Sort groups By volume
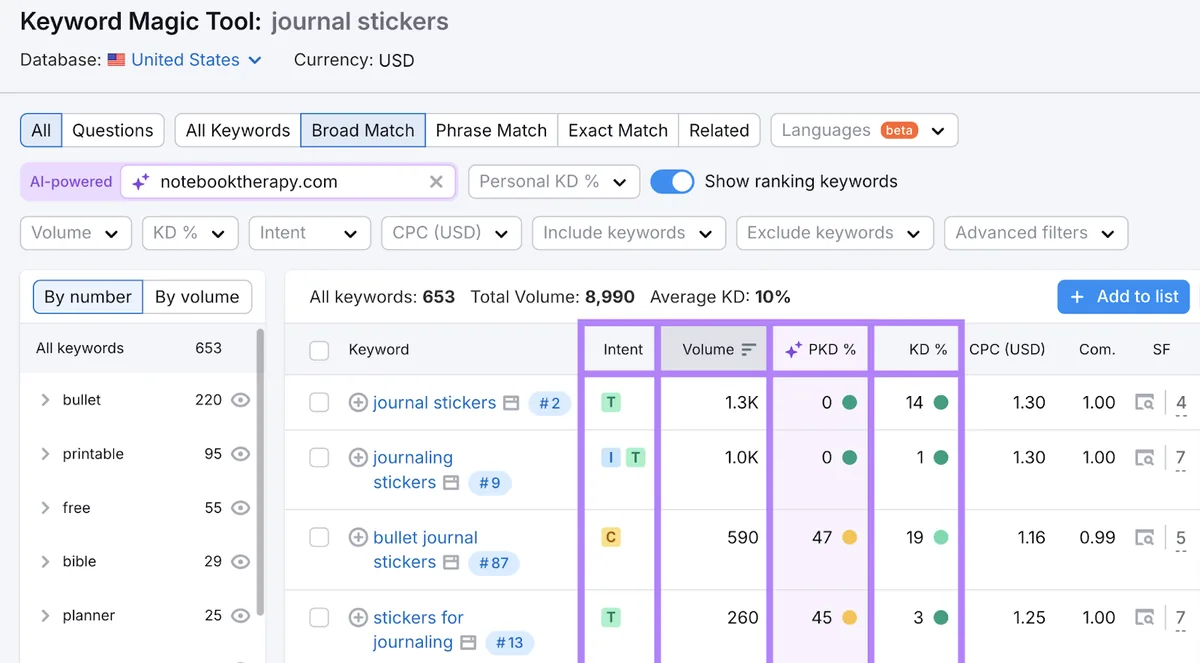 tap(197, 297)
